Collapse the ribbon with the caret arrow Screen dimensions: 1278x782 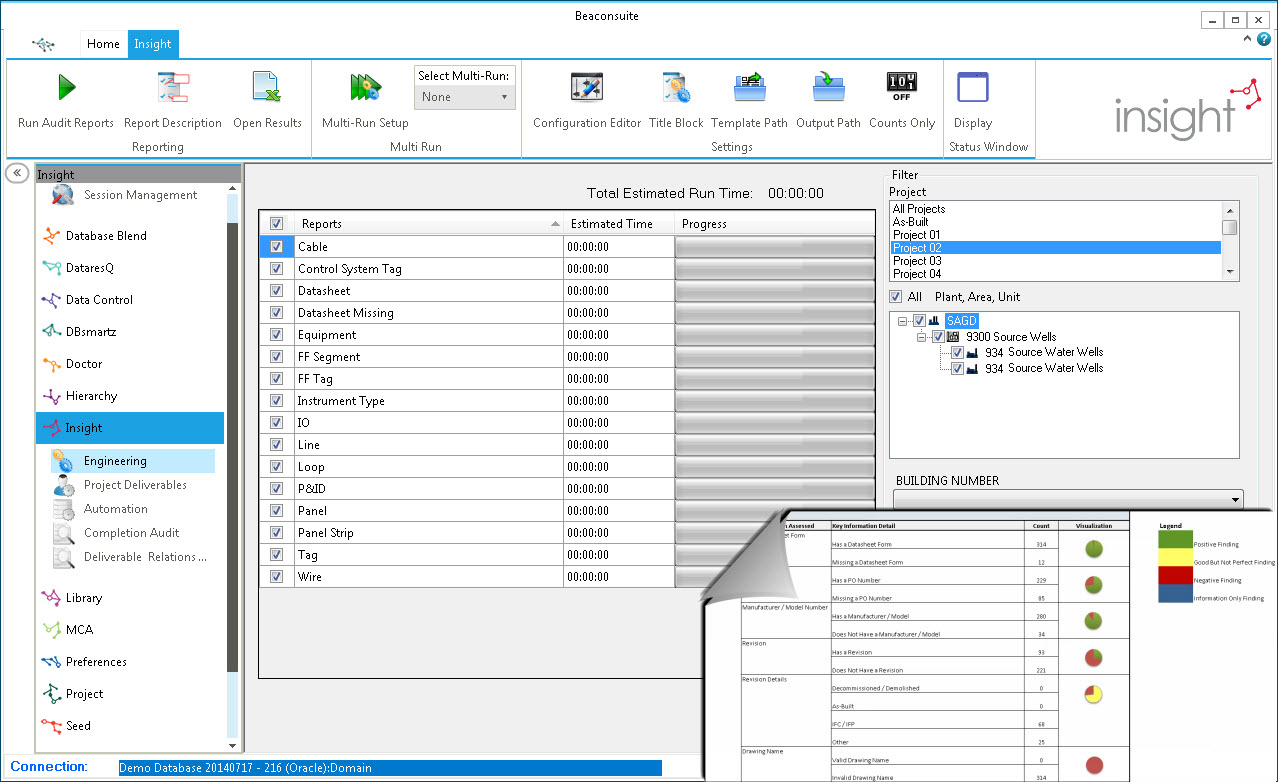(1248, 39)
